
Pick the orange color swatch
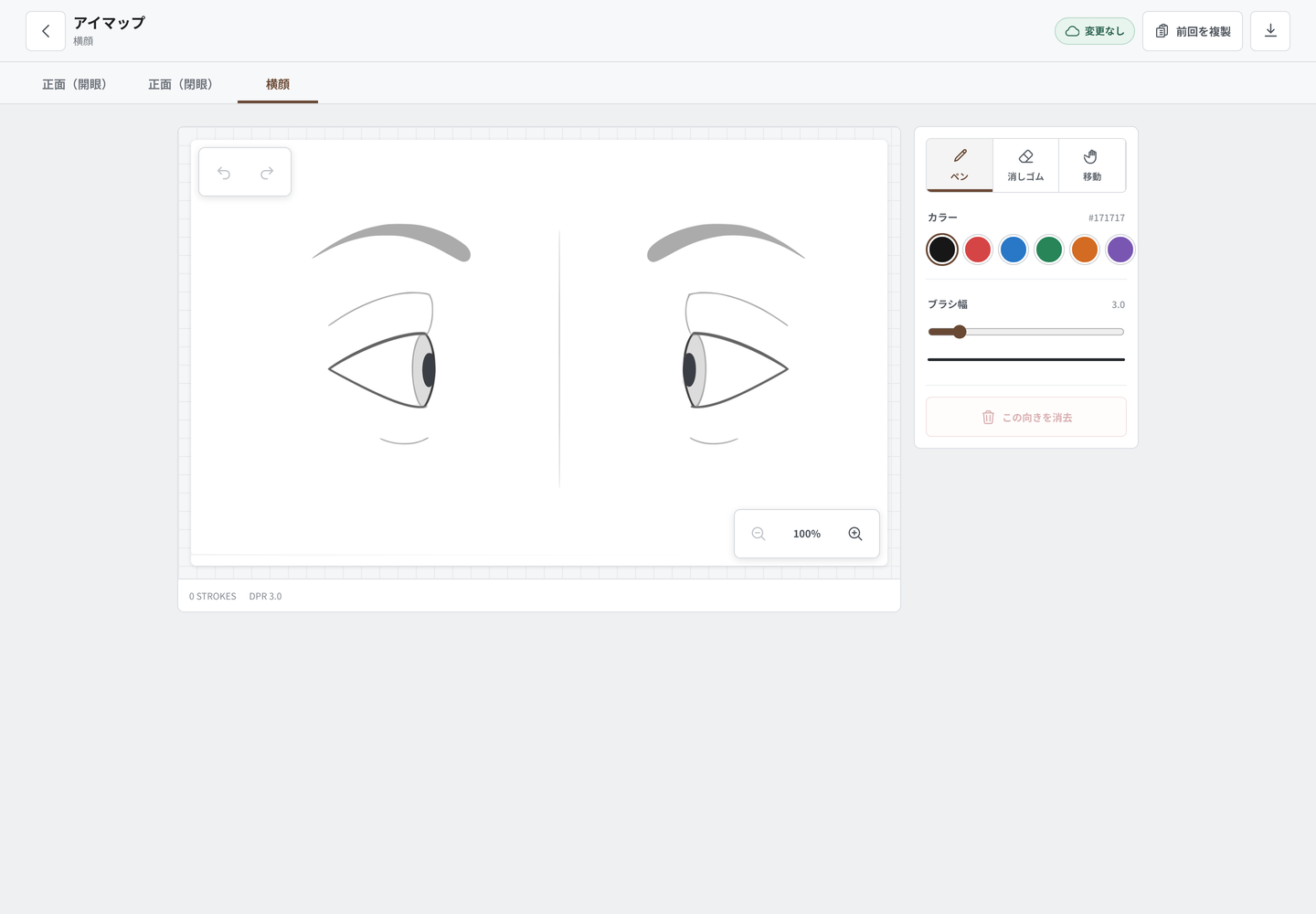(x=1085, y=250)
